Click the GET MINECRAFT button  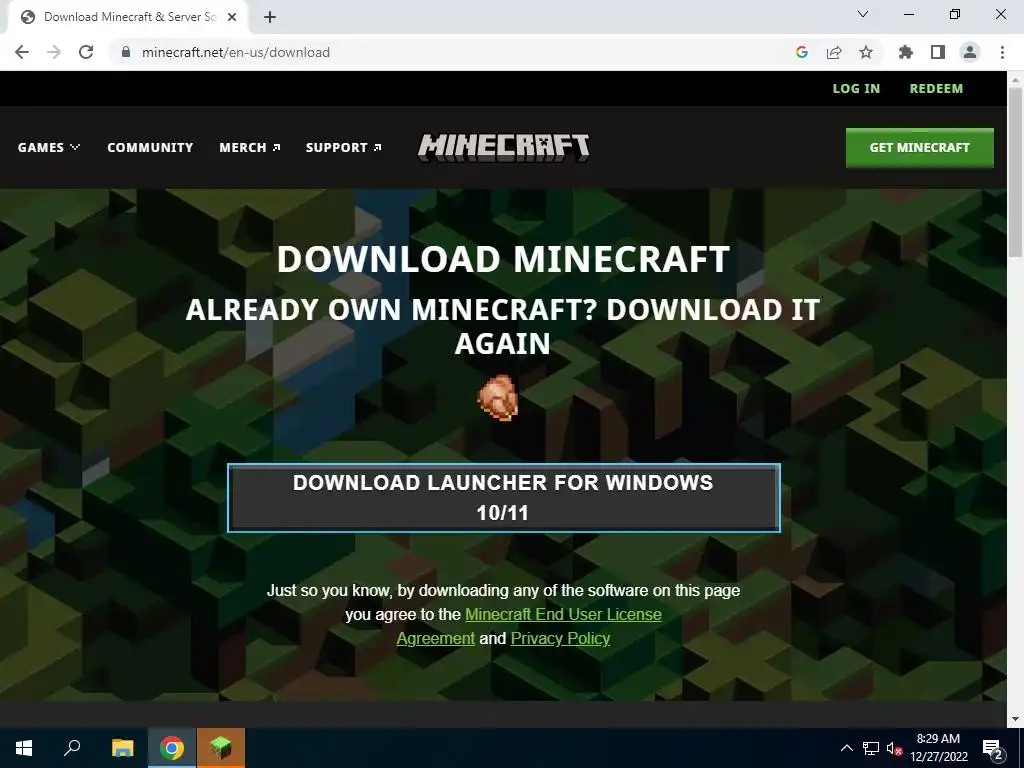coord(920,148)
